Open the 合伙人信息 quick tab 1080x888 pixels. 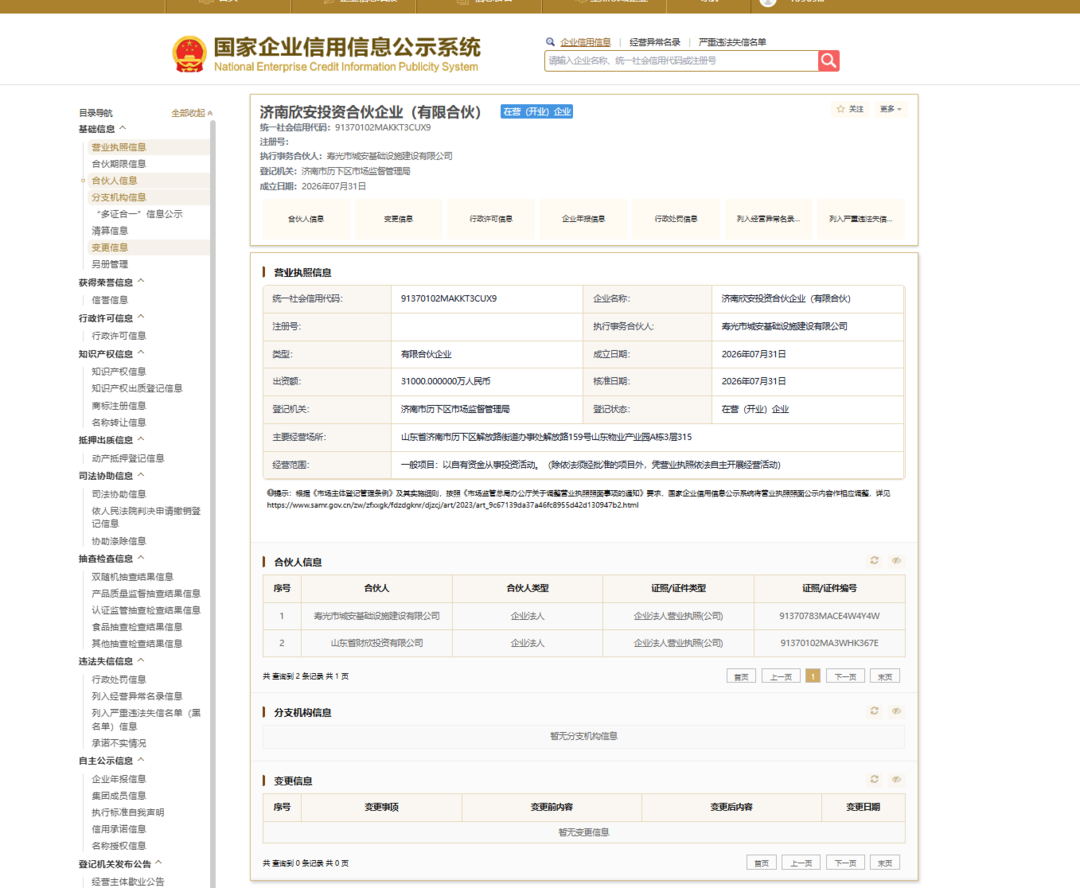[x=306, y=219]
